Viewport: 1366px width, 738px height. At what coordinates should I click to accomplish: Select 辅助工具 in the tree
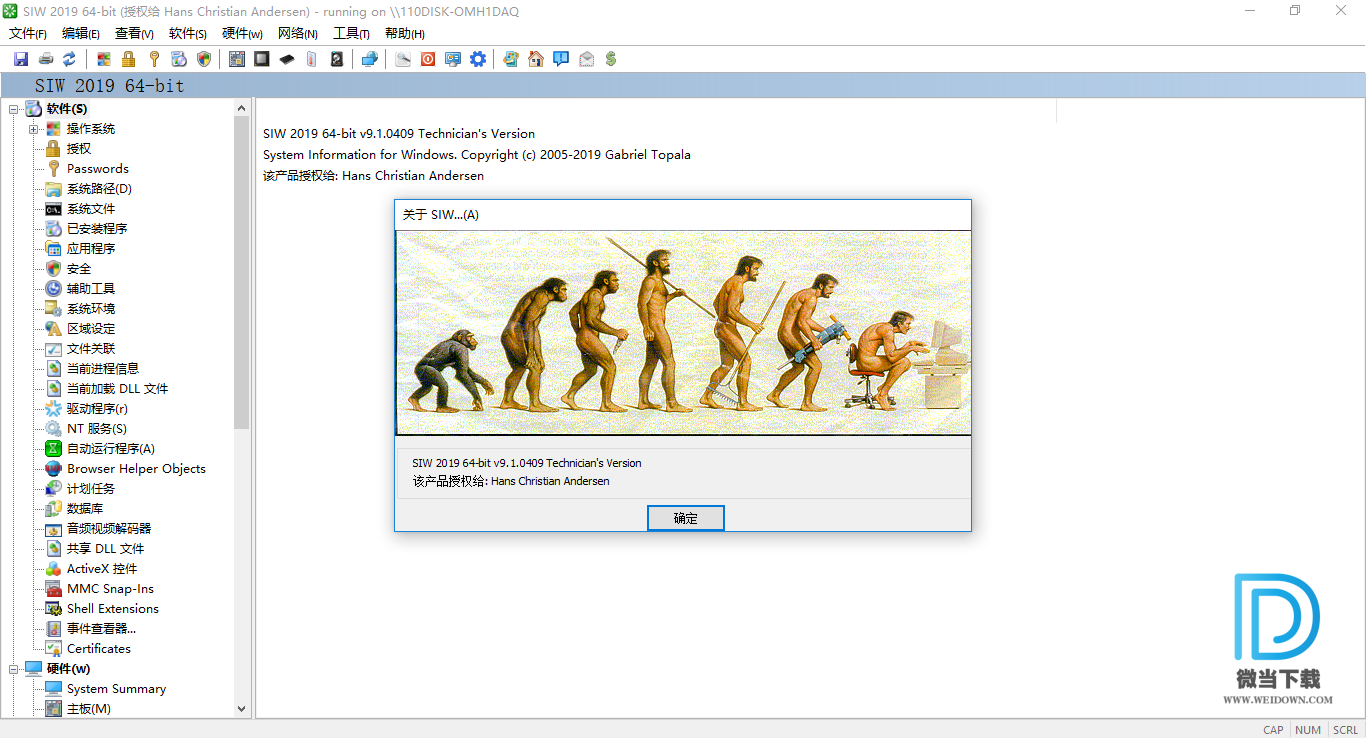(91, 289)
